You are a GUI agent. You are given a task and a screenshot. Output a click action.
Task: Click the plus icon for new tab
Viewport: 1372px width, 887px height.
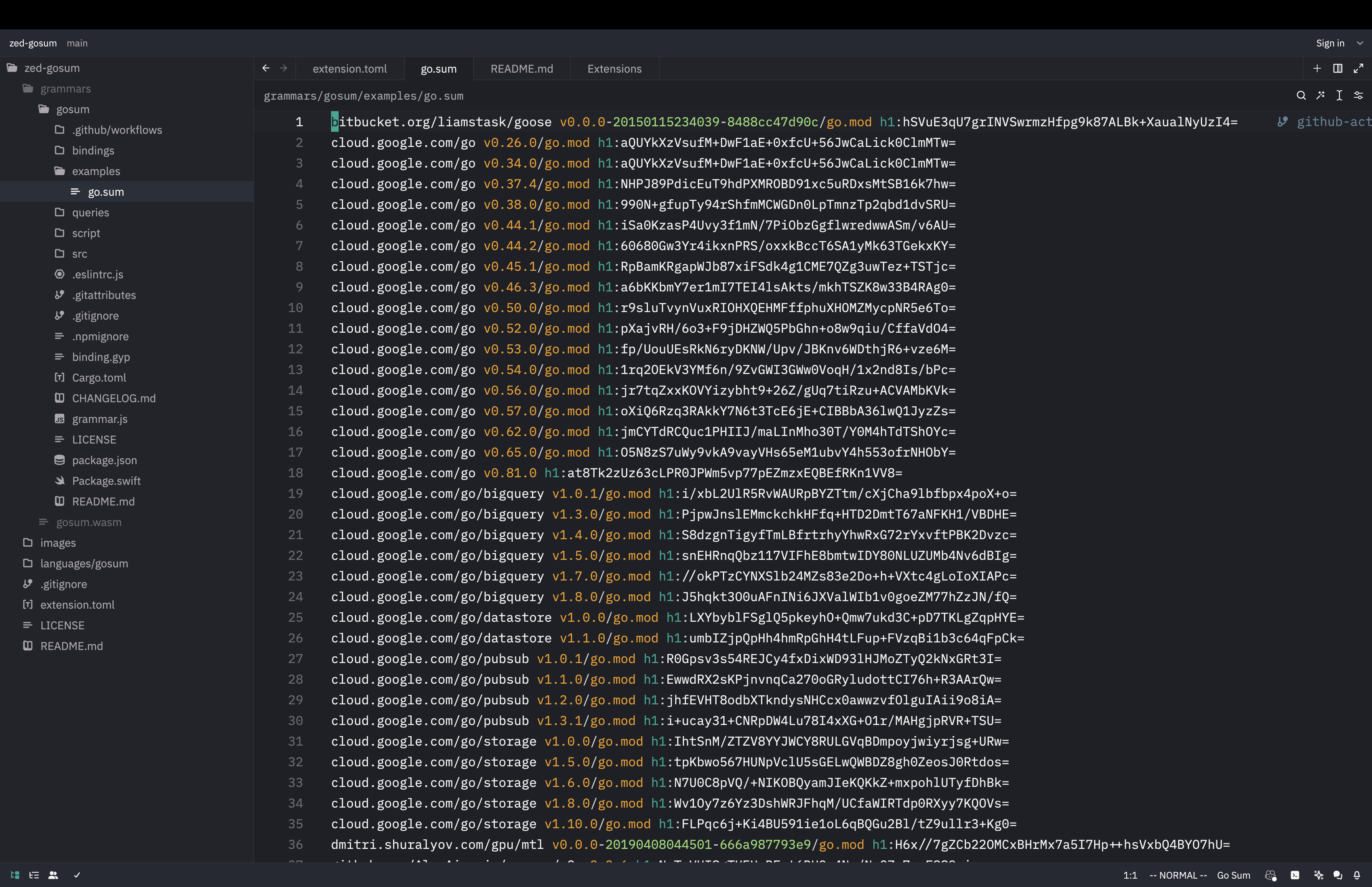coord(1317,69)
